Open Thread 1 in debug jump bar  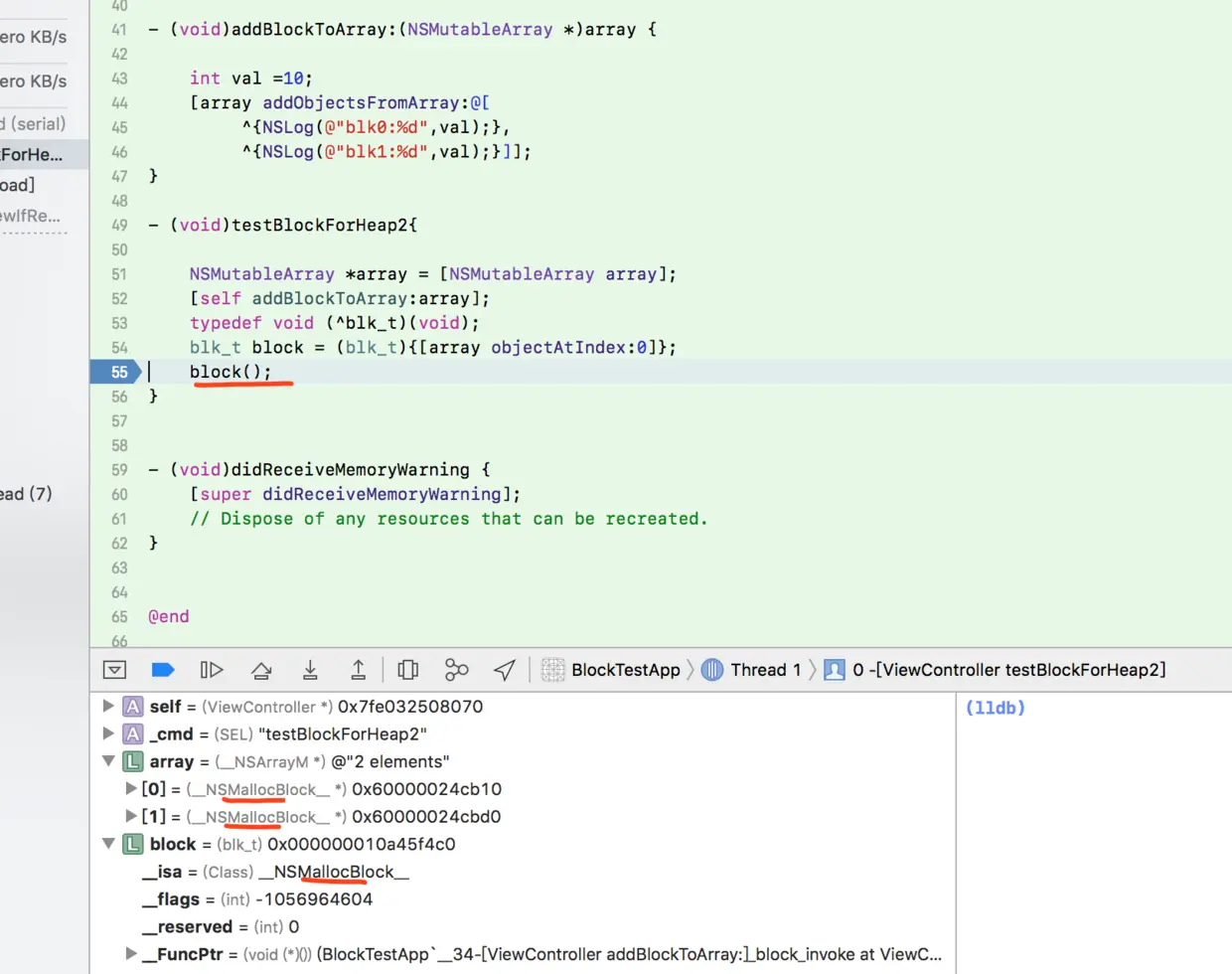[752, 670]
